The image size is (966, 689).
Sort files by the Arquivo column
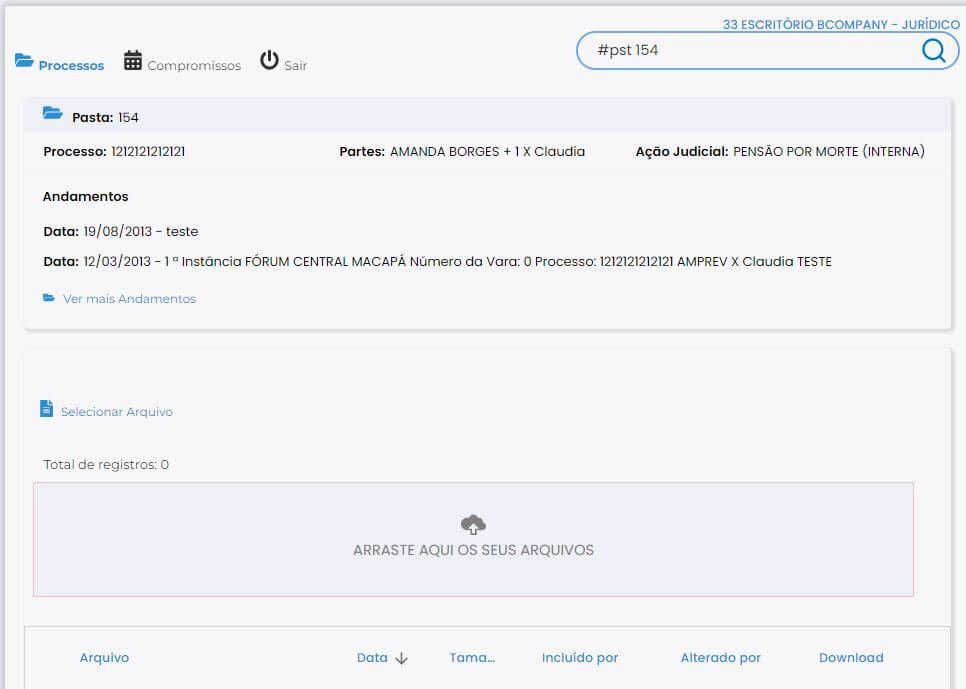click(104, 657)
